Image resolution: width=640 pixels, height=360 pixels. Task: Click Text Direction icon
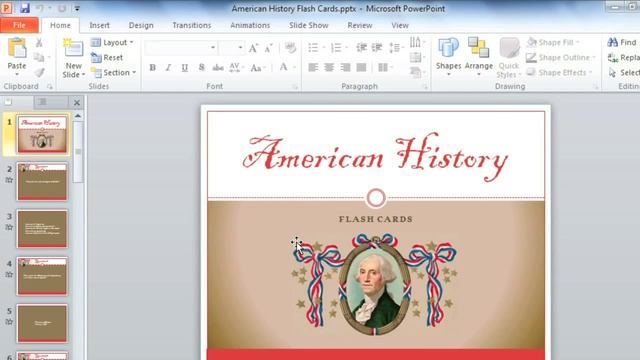(x=416, y=42)
